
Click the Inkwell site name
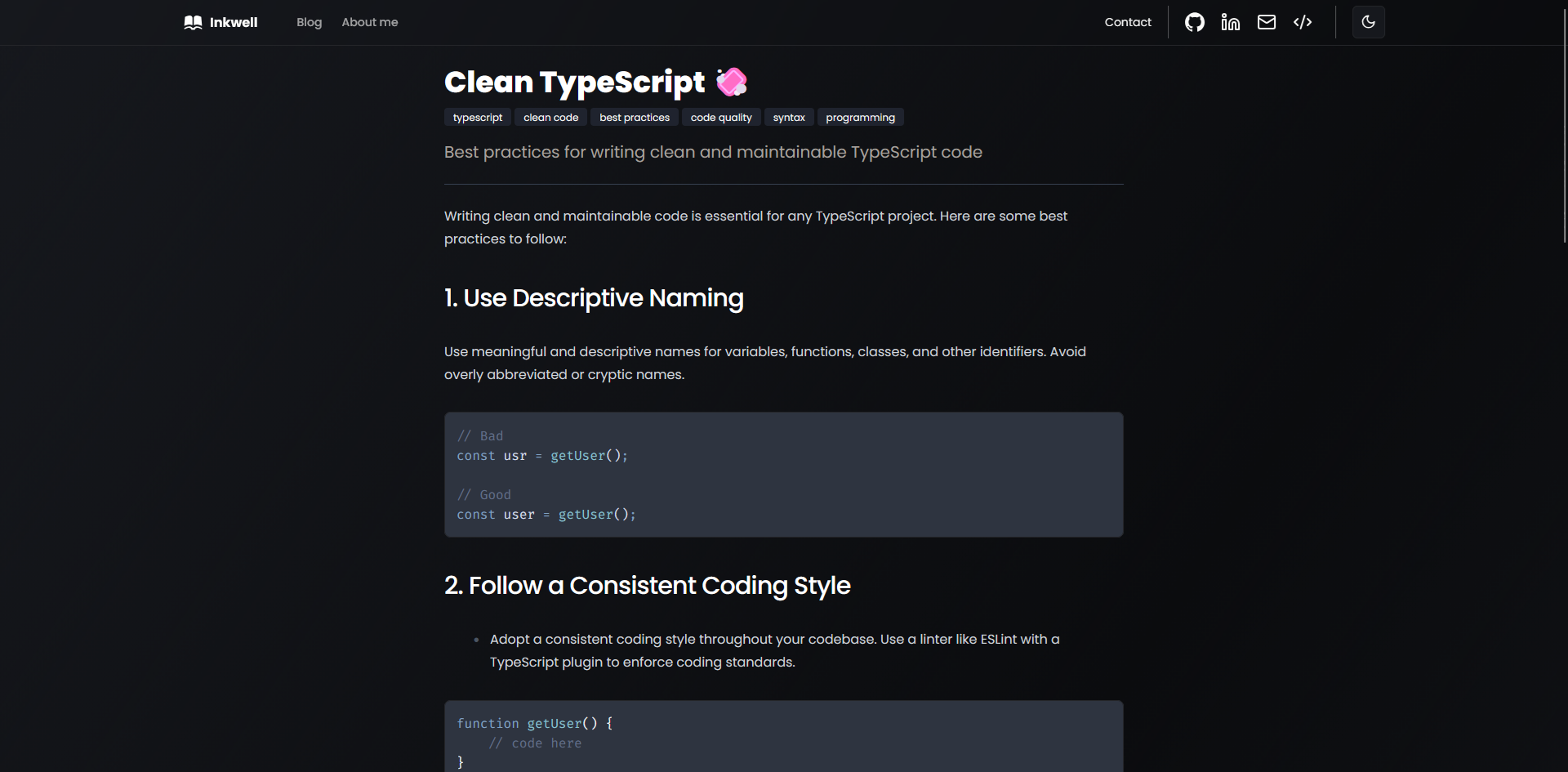click(234, 22)
